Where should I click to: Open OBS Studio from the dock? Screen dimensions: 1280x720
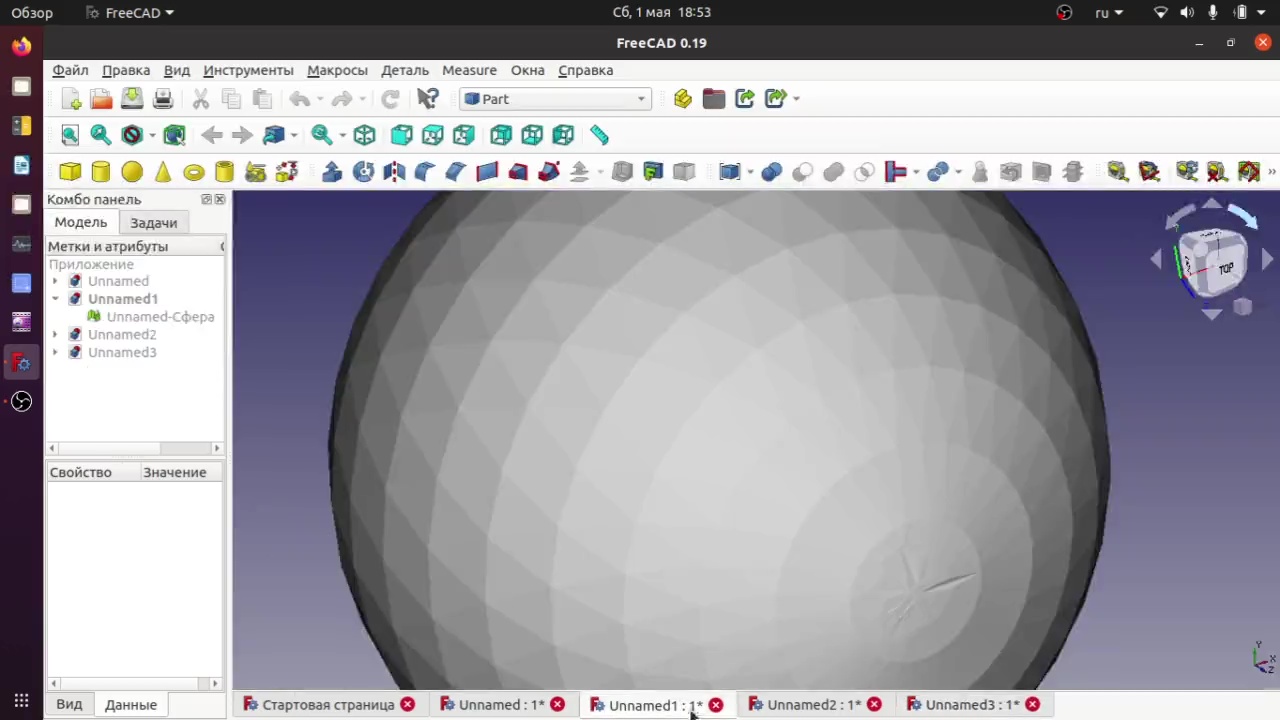[21, 401]
